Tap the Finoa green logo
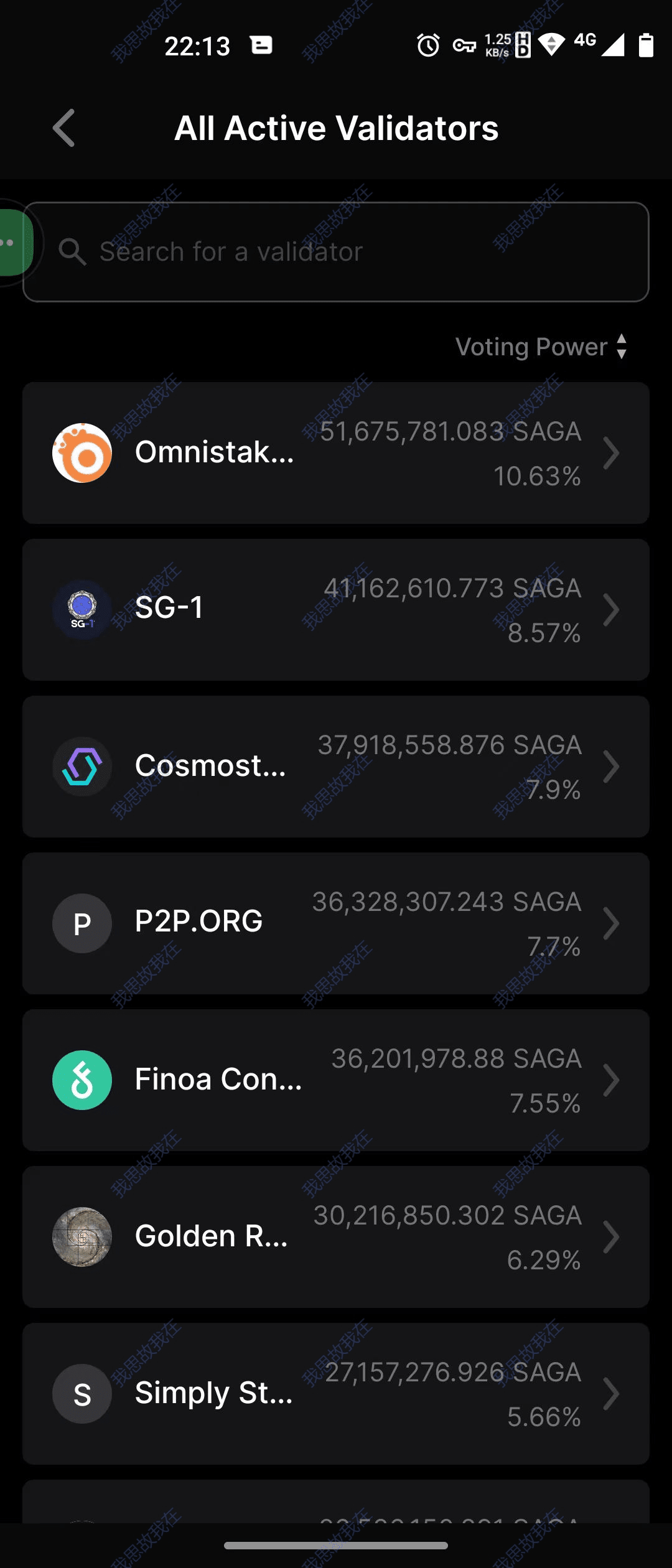 (82, 1080)
